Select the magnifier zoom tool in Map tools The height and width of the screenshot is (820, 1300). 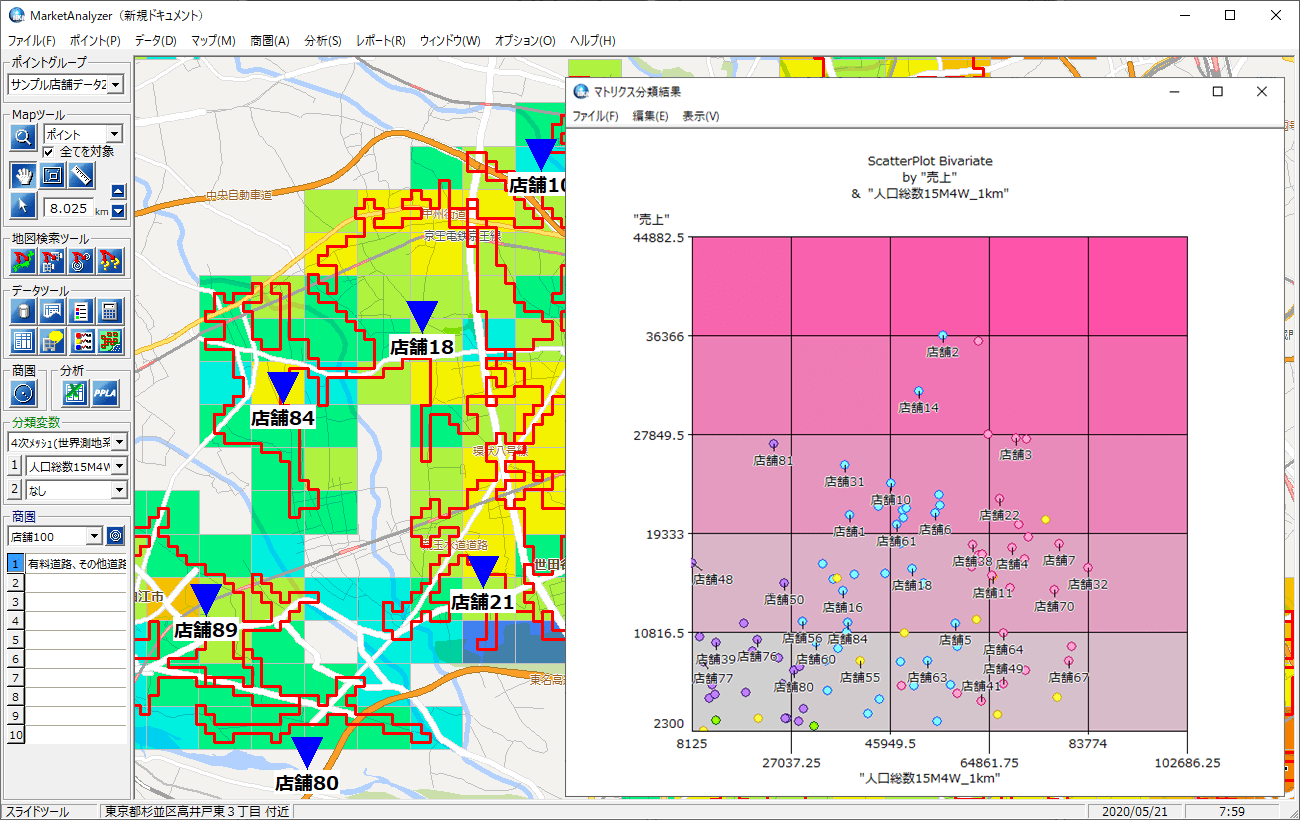(x=23, y=138)
